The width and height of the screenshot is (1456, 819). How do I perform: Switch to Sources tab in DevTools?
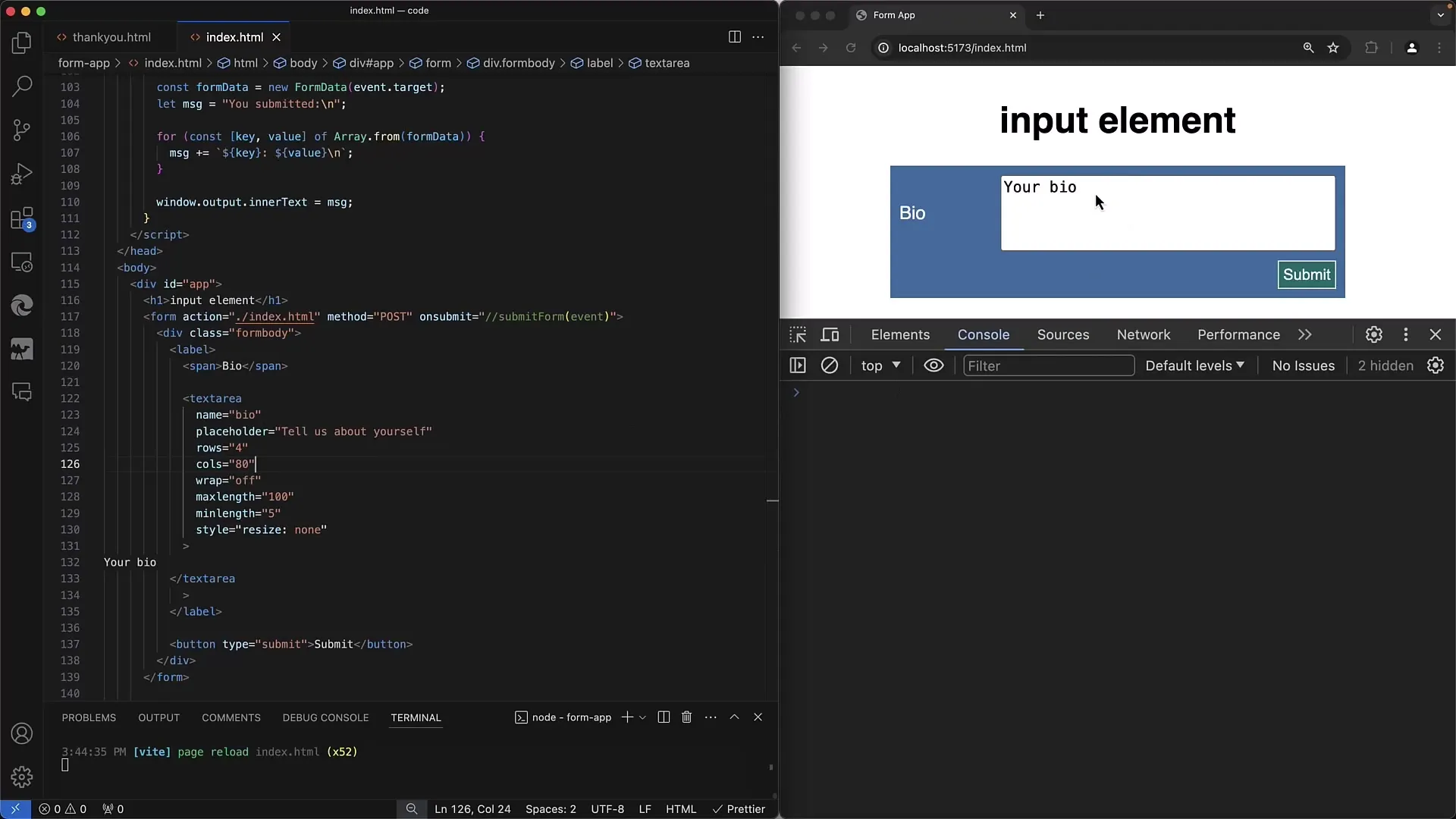pos(1063,334)
